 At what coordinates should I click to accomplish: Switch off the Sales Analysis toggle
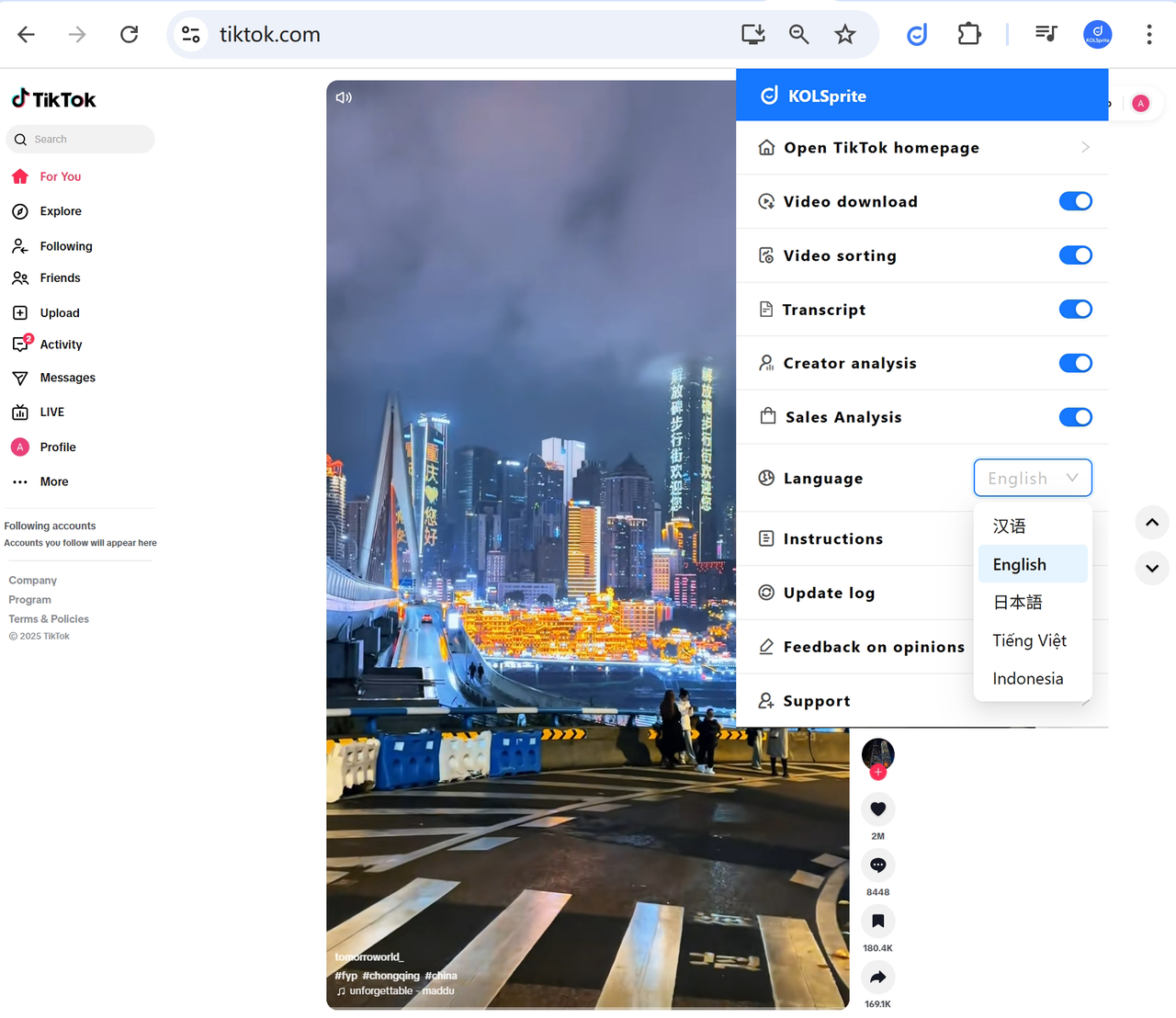click(1076, 417)
